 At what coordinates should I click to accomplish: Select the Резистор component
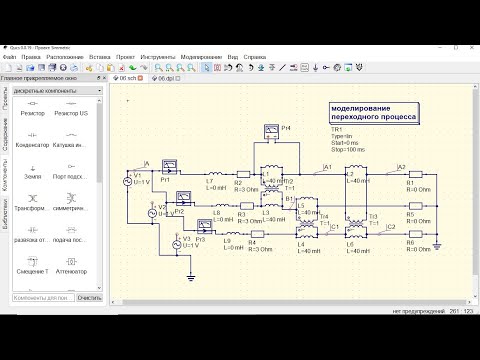[x=32, y=109]
